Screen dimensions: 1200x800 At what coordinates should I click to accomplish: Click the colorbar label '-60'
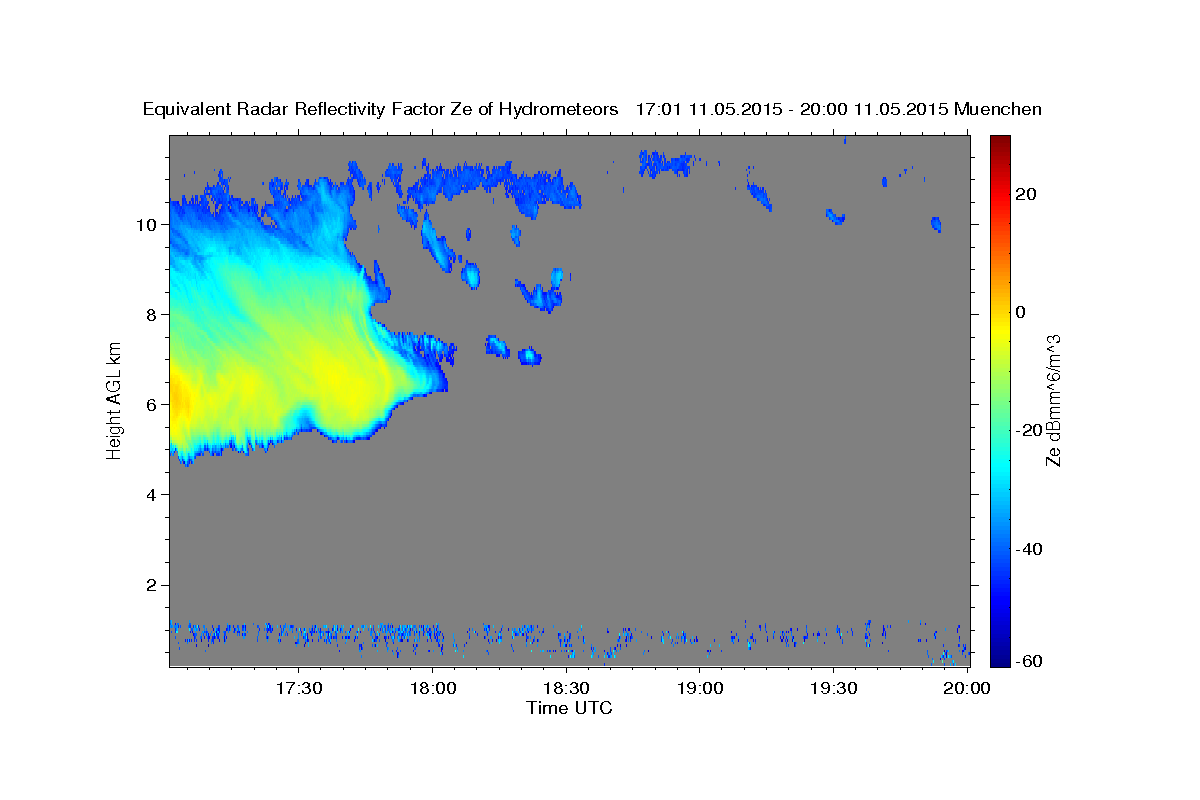click(x=1029, y=661)
